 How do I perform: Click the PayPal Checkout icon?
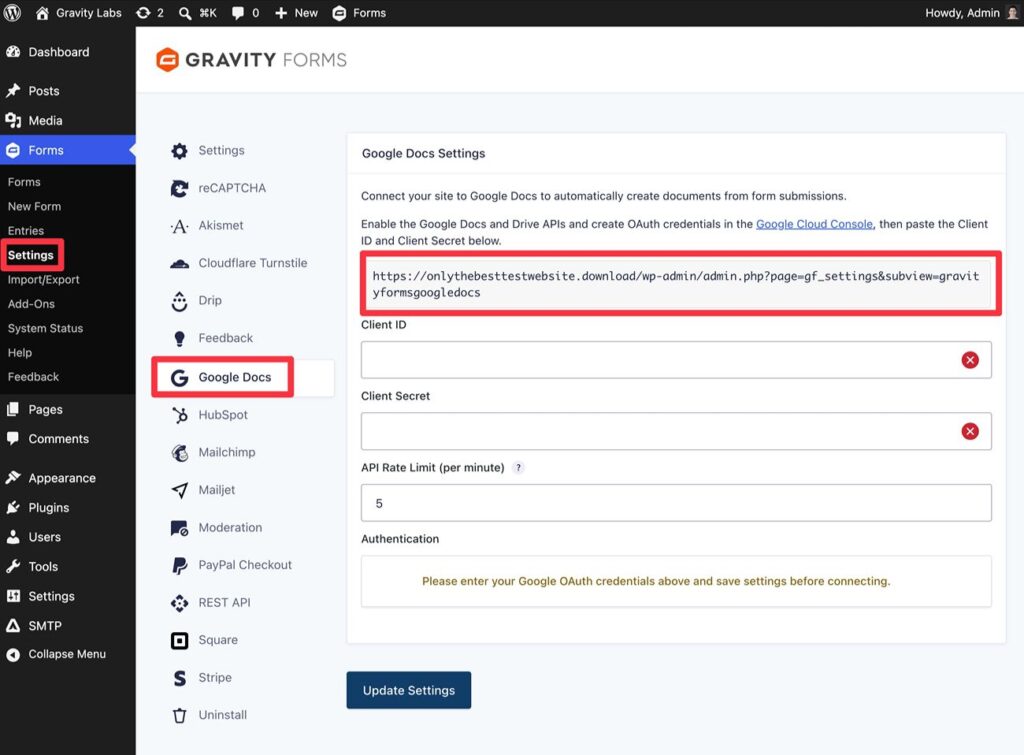click(179, 566)
